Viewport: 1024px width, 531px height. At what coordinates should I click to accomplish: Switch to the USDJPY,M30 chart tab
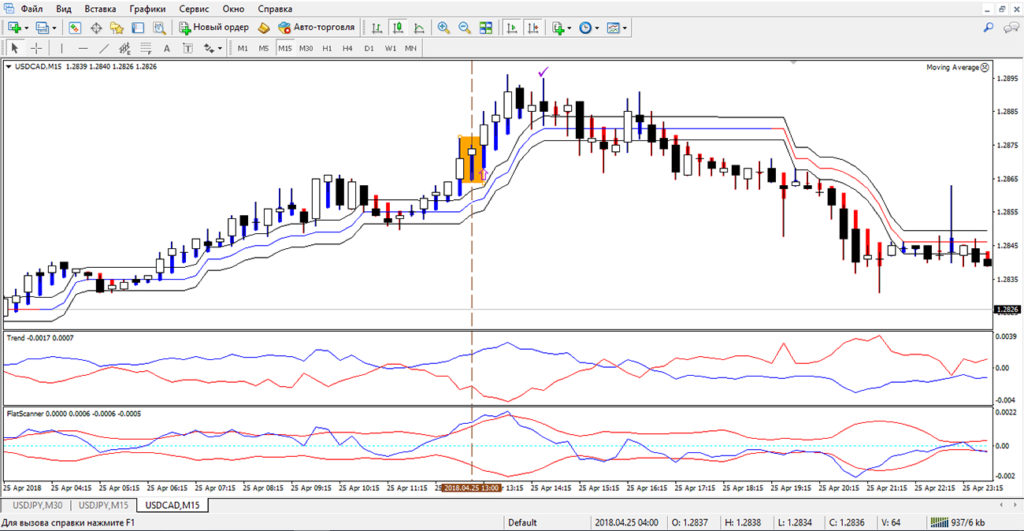[x=37, y=503]
